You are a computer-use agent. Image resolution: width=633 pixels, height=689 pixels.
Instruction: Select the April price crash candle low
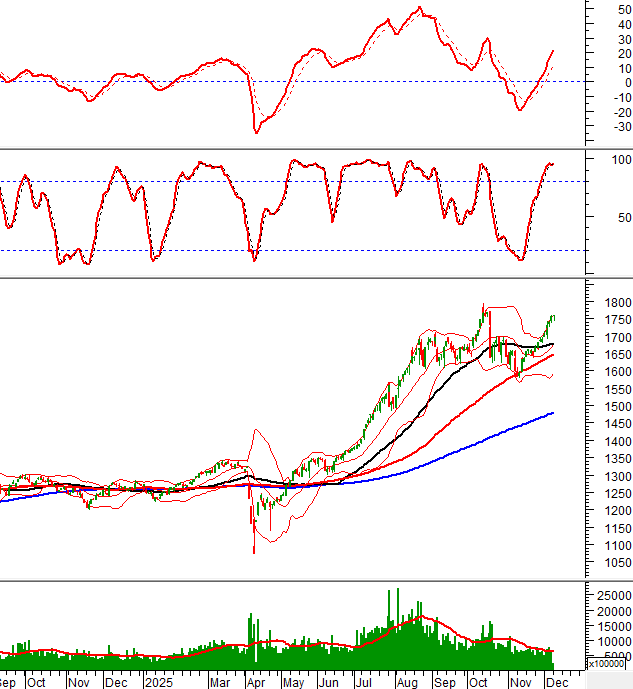253,550
